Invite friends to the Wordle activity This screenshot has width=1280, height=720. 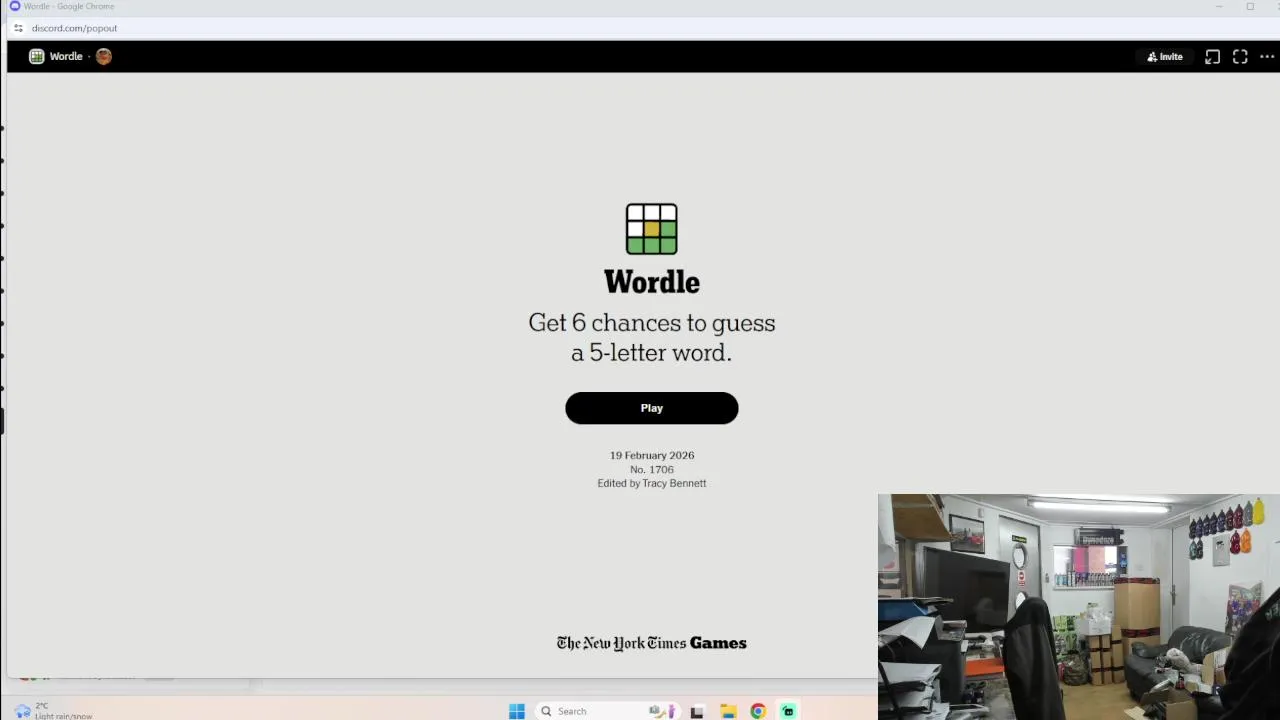pyautogui.click(x=1165, y=57)
